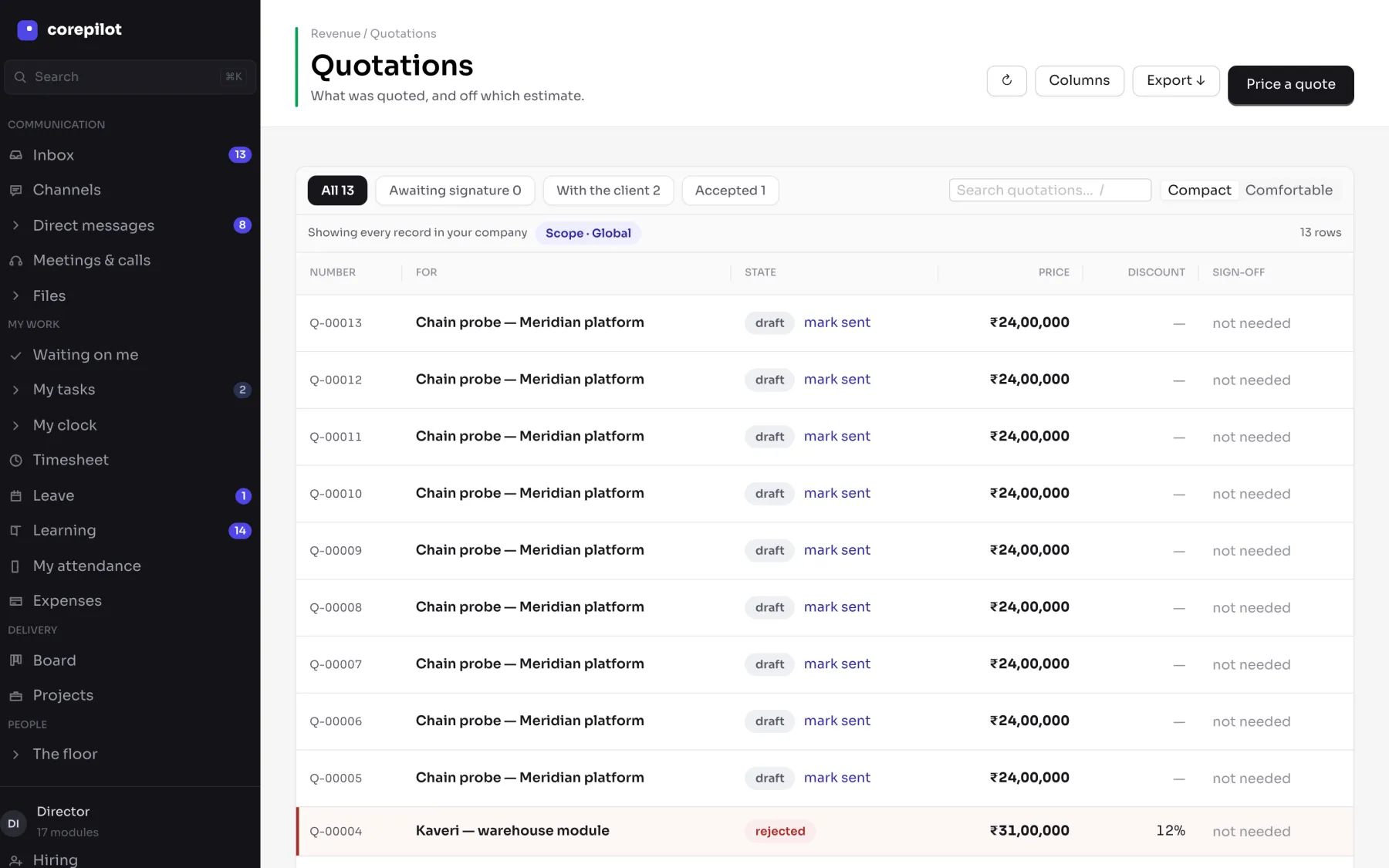This screenshot has height=868, width=1389.
Task: Click the Revenue breadcrumb link
Action: [336, 33]
